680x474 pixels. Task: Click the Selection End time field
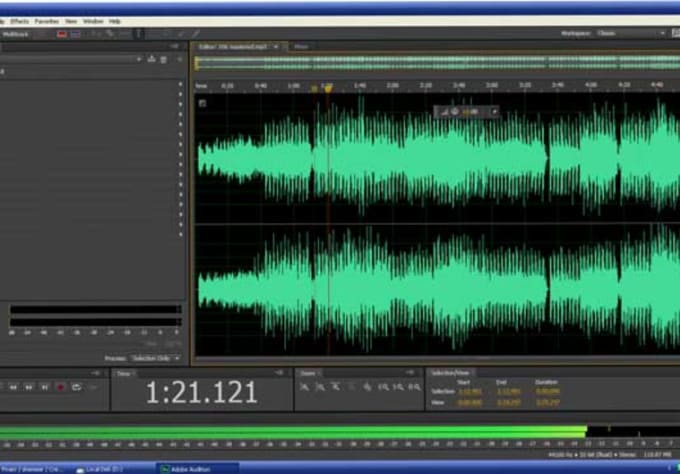click(508, 392)
